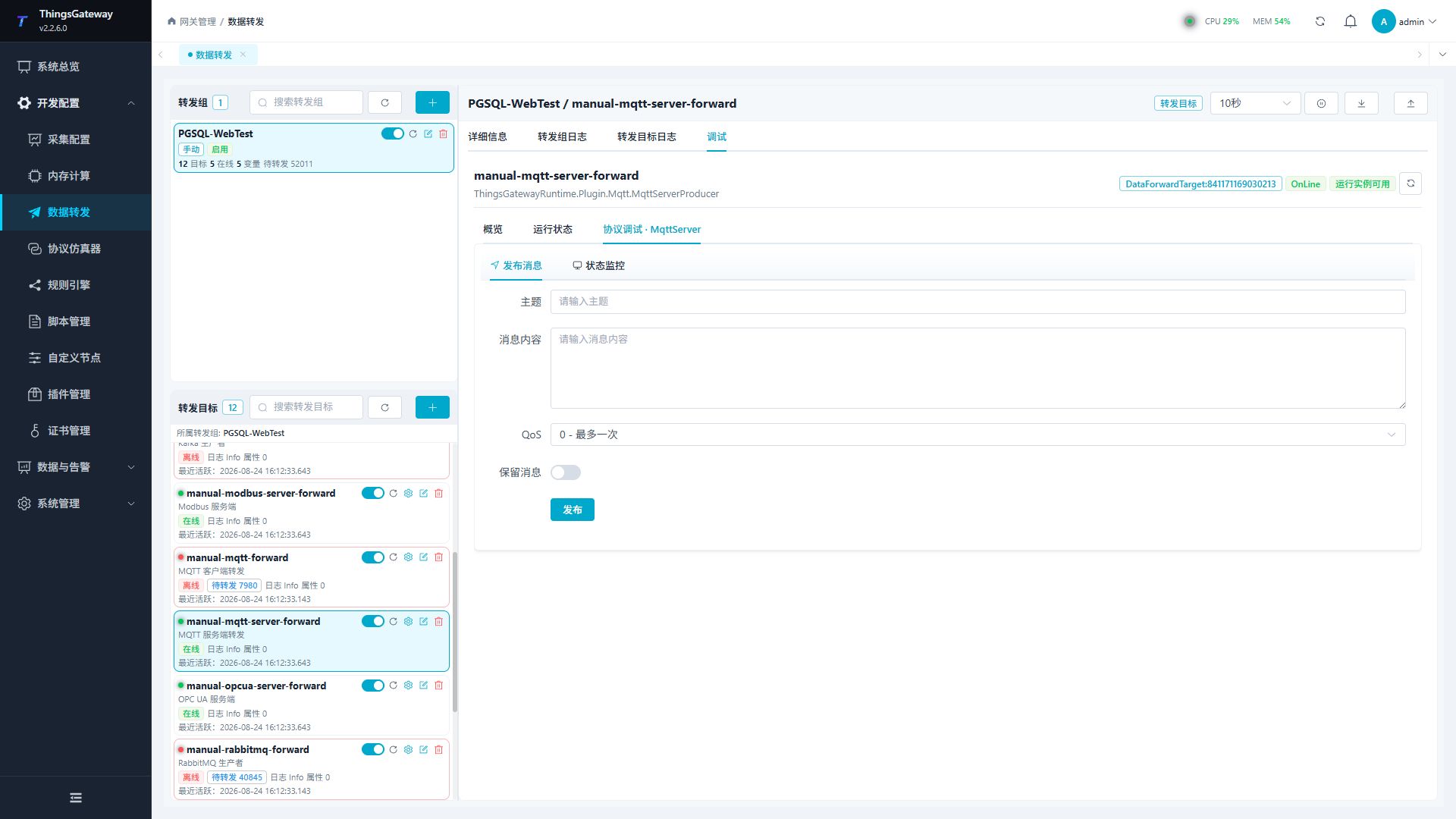This screenshot has width=1456, height=819.
Task: Restart manual-opcua-server-forward target
Action: pyautogui.click(x=394, y=686)
